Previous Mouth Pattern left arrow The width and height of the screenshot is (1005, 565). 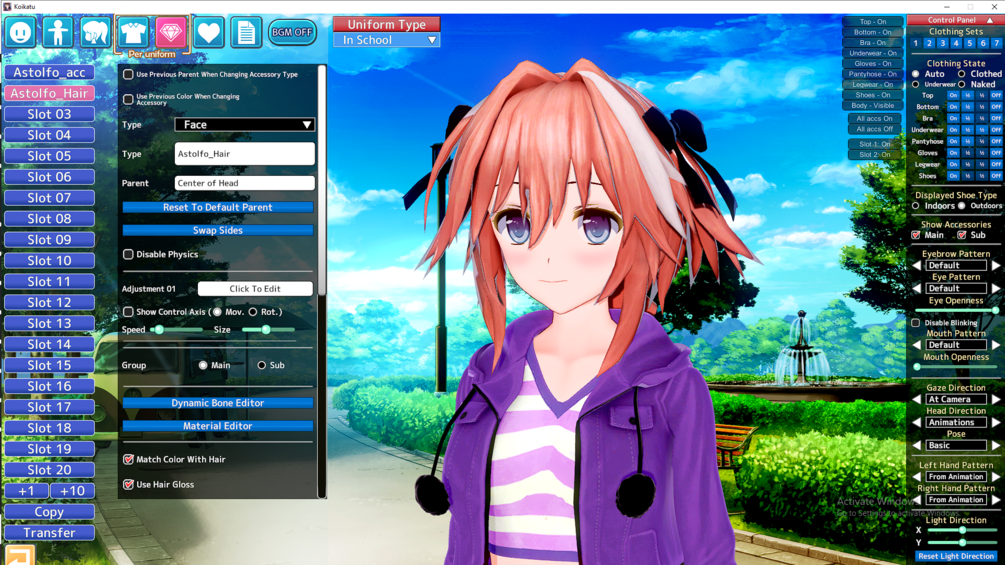click(917, 345)
